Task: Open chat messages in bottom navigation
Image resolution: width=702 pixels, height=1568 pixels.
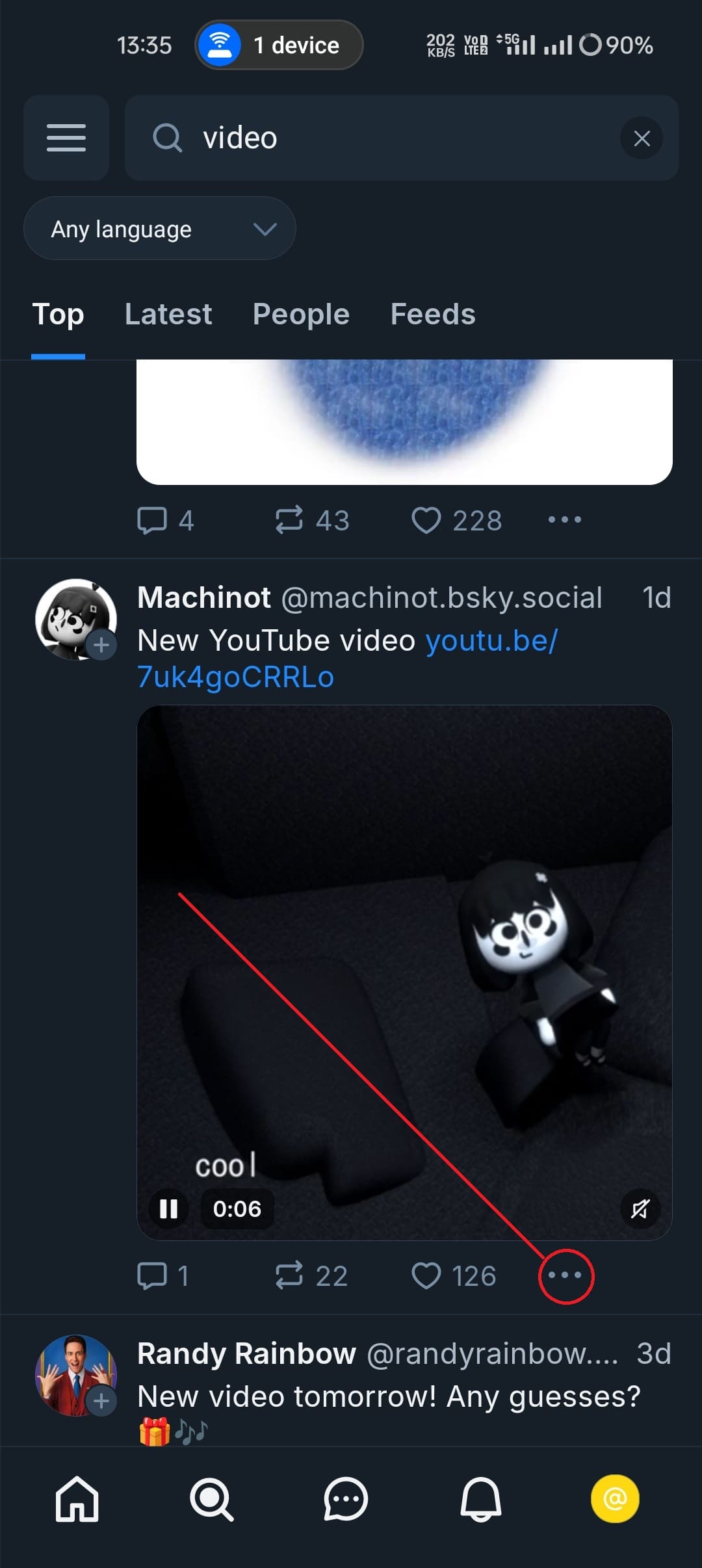Action: click(346, 1499)
